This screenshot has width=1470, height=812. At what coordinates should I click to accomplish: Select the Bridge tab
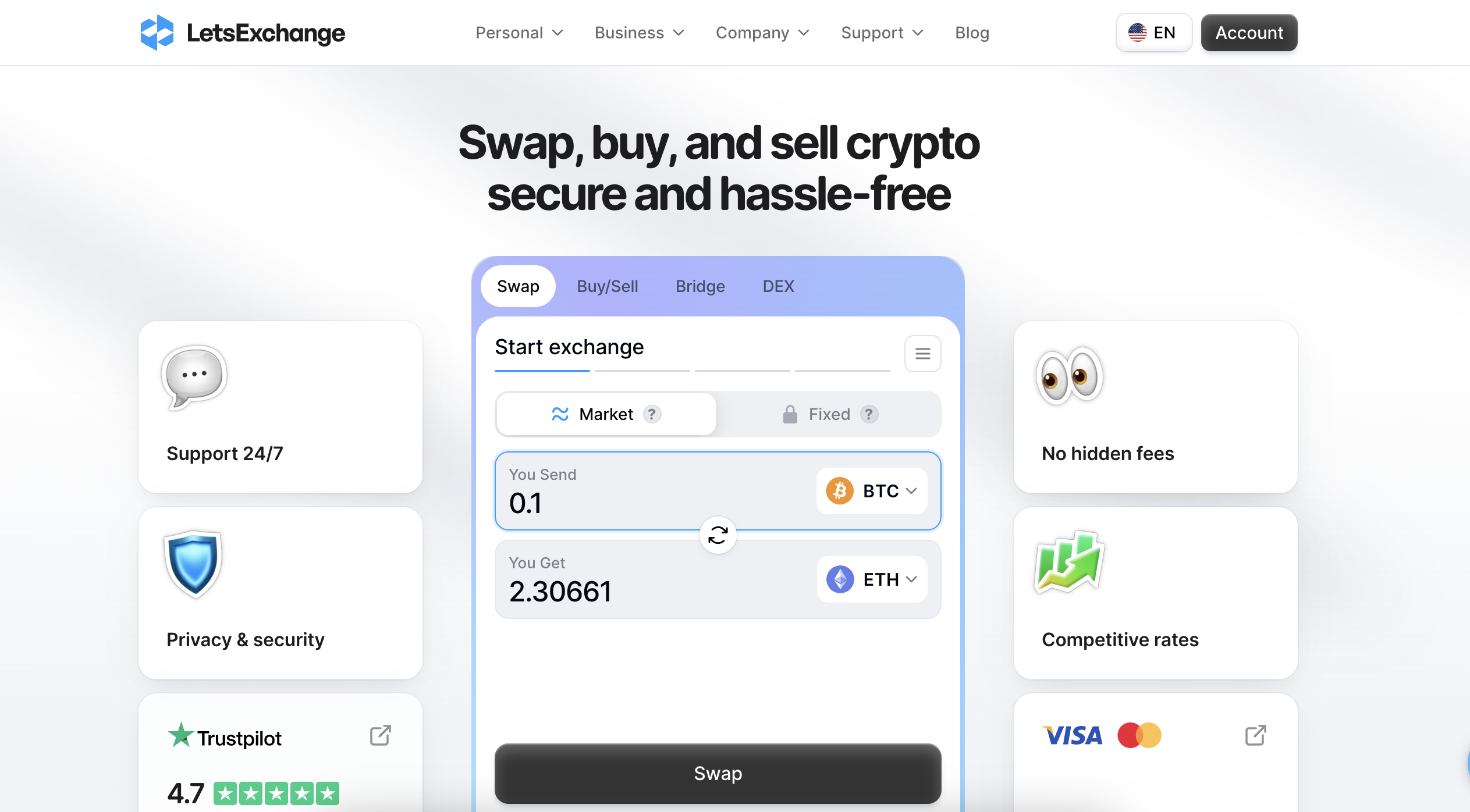(x=700, y=286)
